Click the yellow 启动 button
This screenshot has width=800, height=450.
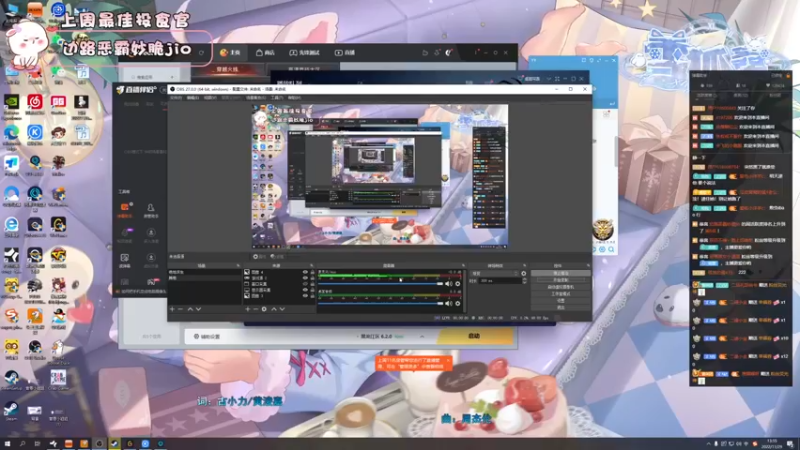[x=474, y=336]
